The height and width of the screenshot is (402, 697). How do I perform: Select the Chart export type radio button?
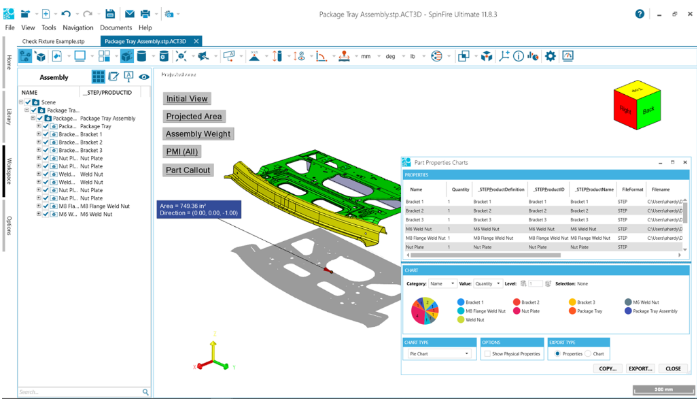coord(588,354)
